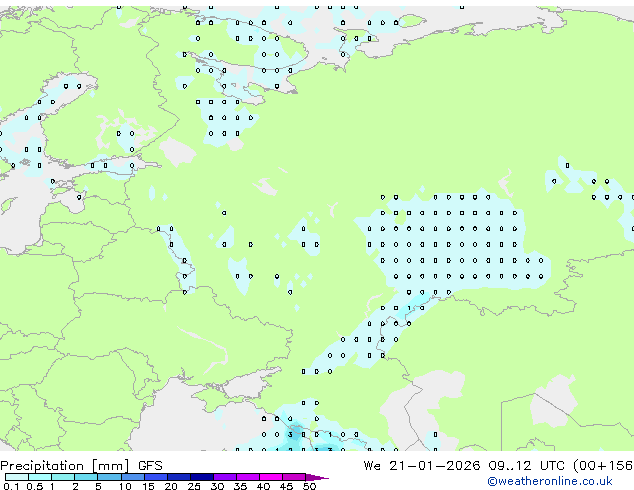Click the 45–50 mm legend color swatch
The width and height of the screenshot is (634, 490).
tap(294, 477)
